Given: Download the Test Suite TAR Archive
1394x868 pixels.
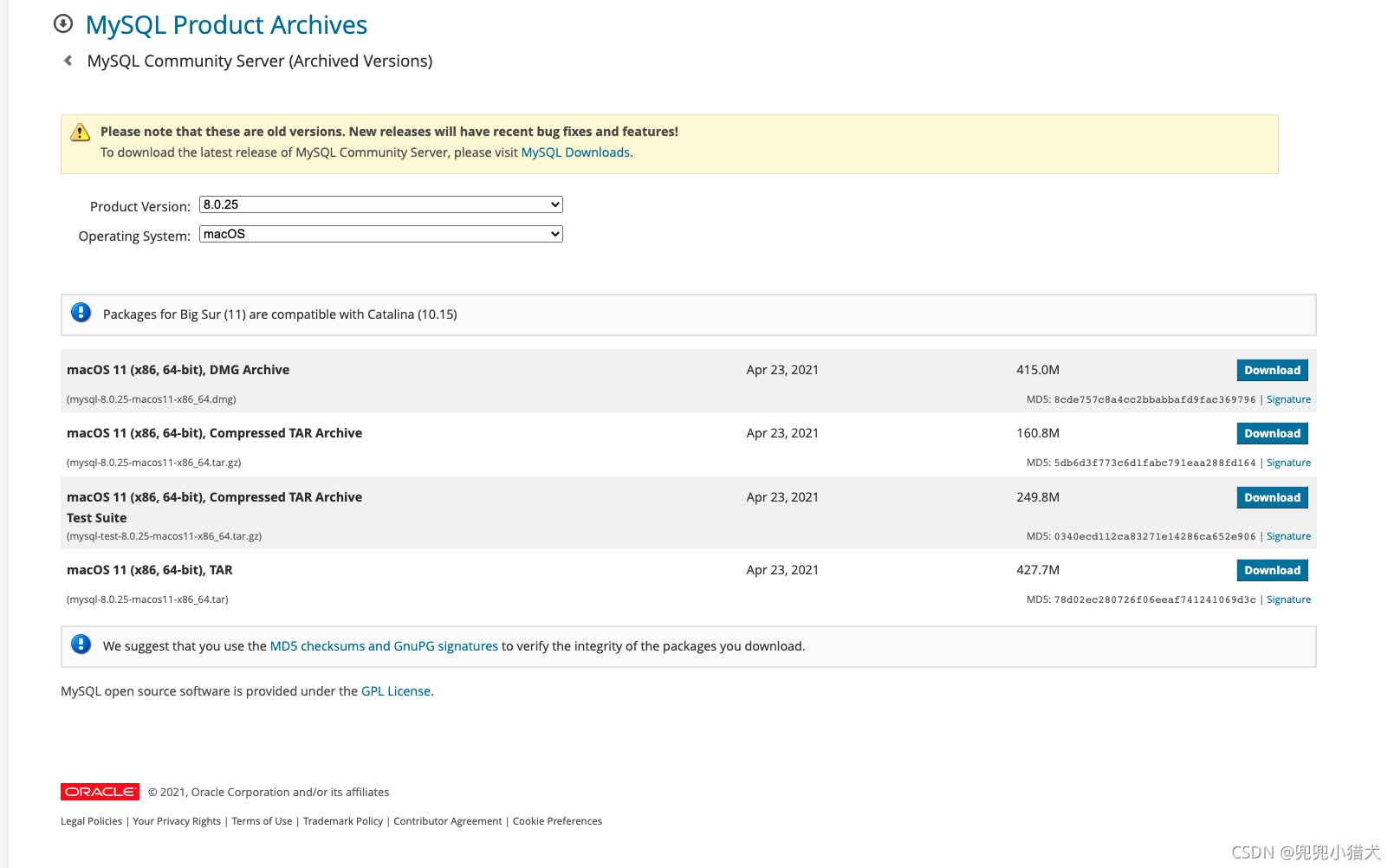Looking at the screenshot, I should click(x=1272, y=497).
